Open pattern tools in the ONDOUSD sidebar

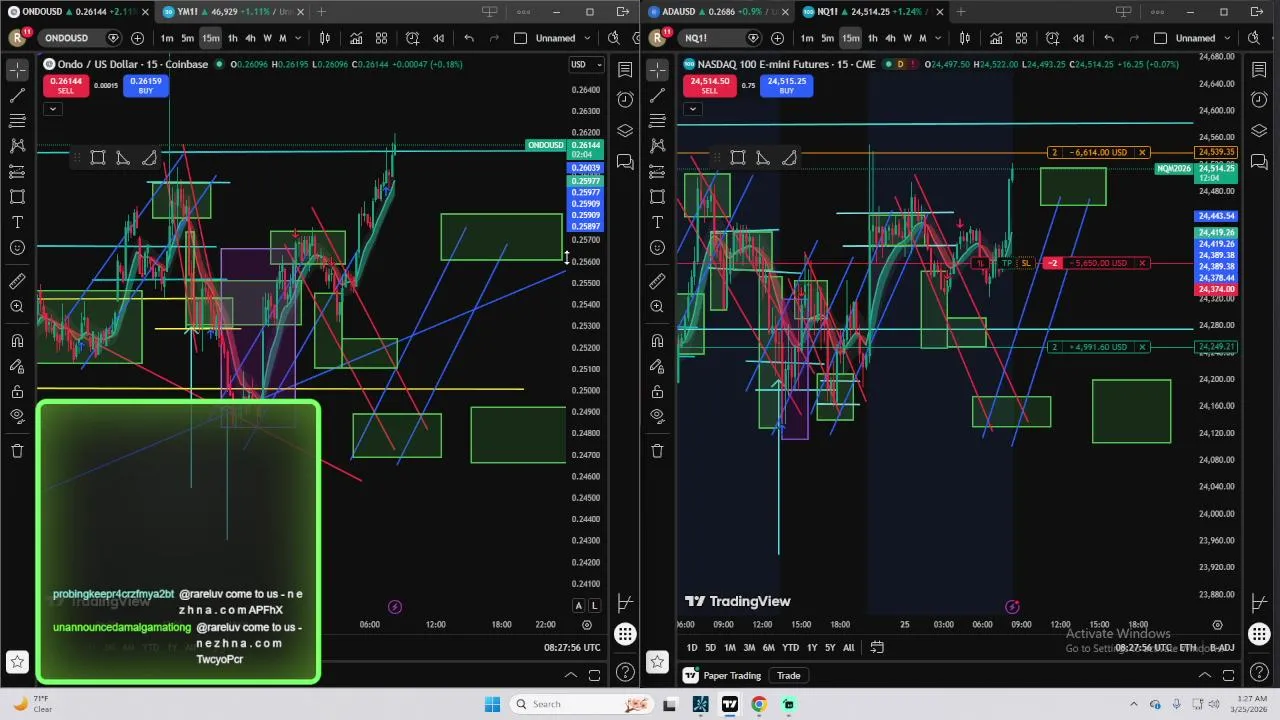[x=17, y=146]
